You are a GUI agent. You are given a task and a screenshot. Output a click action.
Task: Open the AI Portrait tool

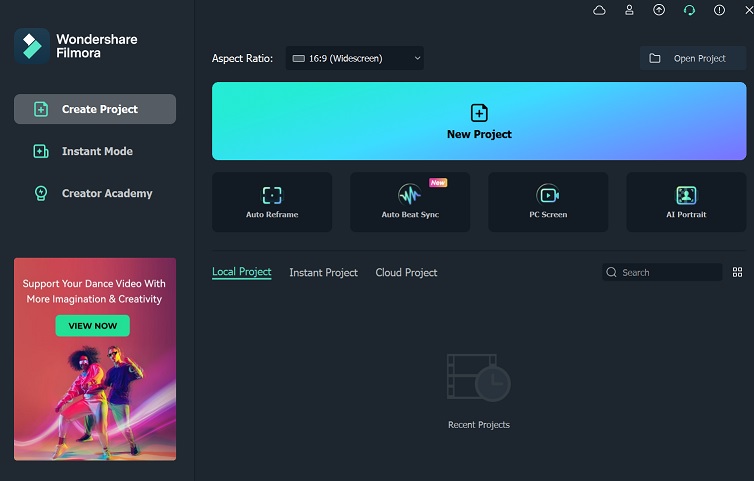686,202
